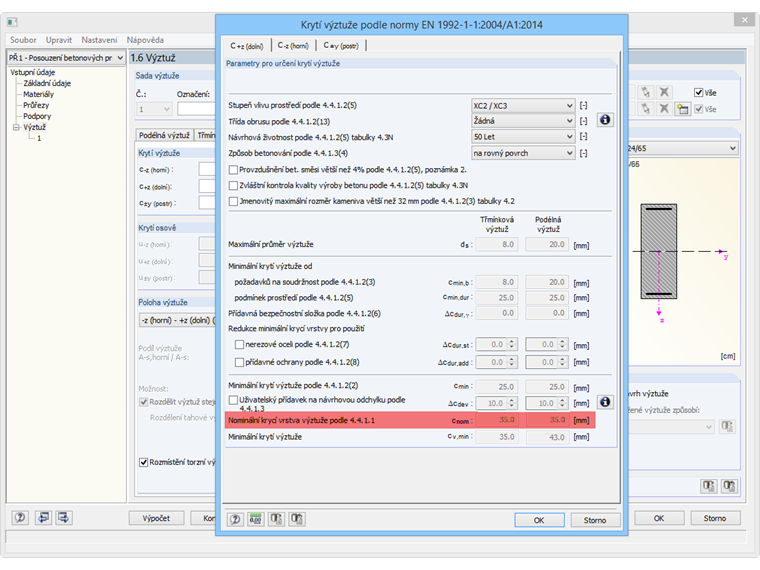The width and height of the screenshot is (760, 570).
Task: Click upper pick-member cursor icon on right panel
Action: [645, 92]
